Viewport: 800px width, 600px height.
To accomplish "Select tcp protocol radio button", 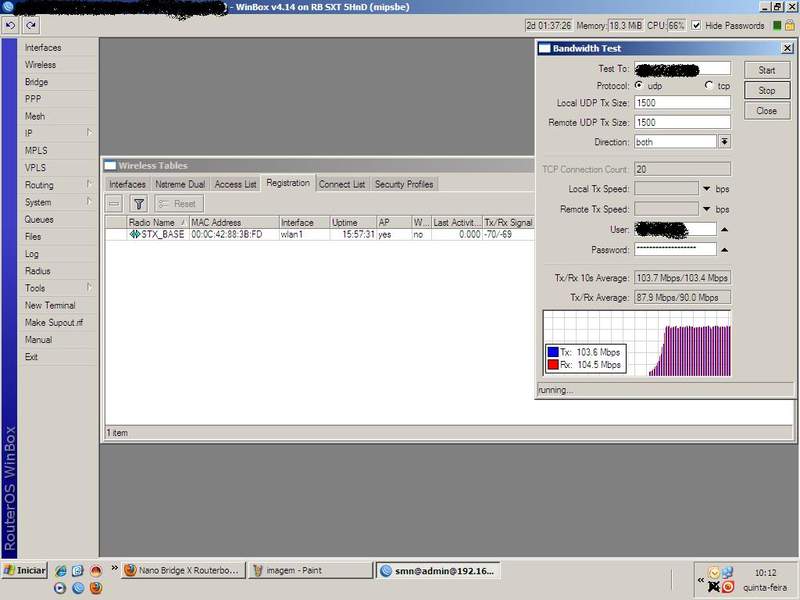I will pos(709,85).
